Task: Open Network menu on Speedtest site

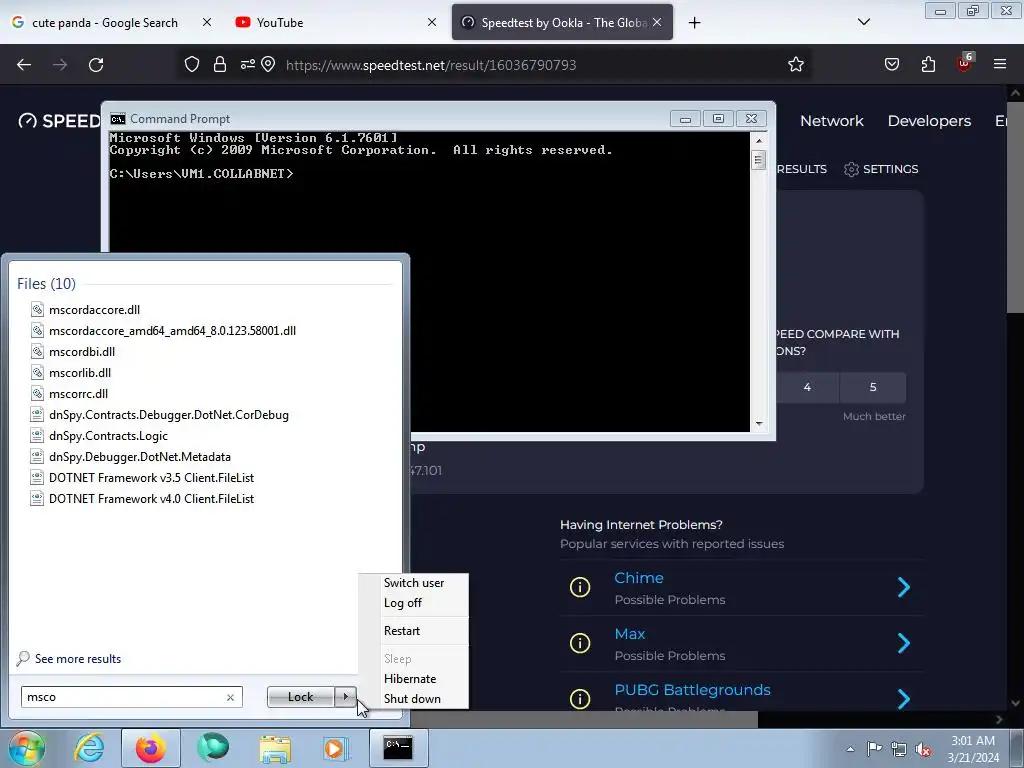Action: [x=831, y=121]
